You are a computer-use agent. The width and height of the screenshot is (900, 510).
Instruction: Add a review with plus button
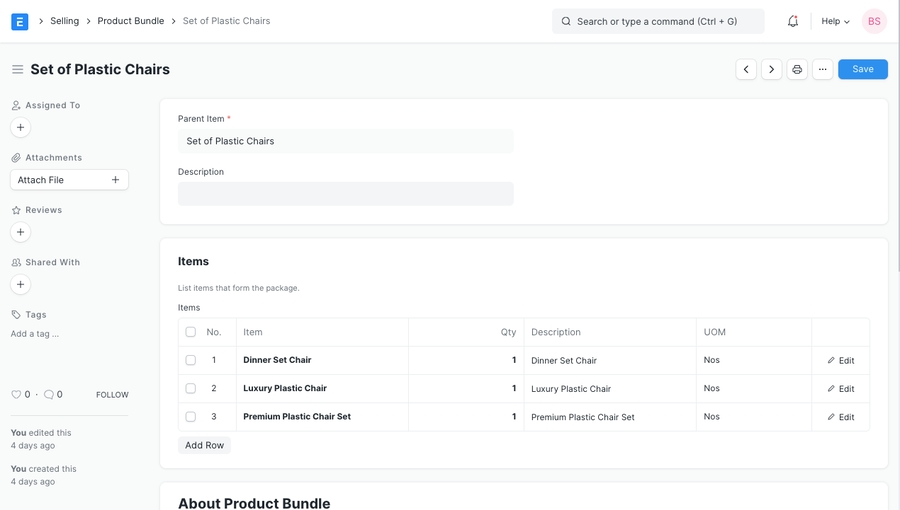click(x=21, y=232)
